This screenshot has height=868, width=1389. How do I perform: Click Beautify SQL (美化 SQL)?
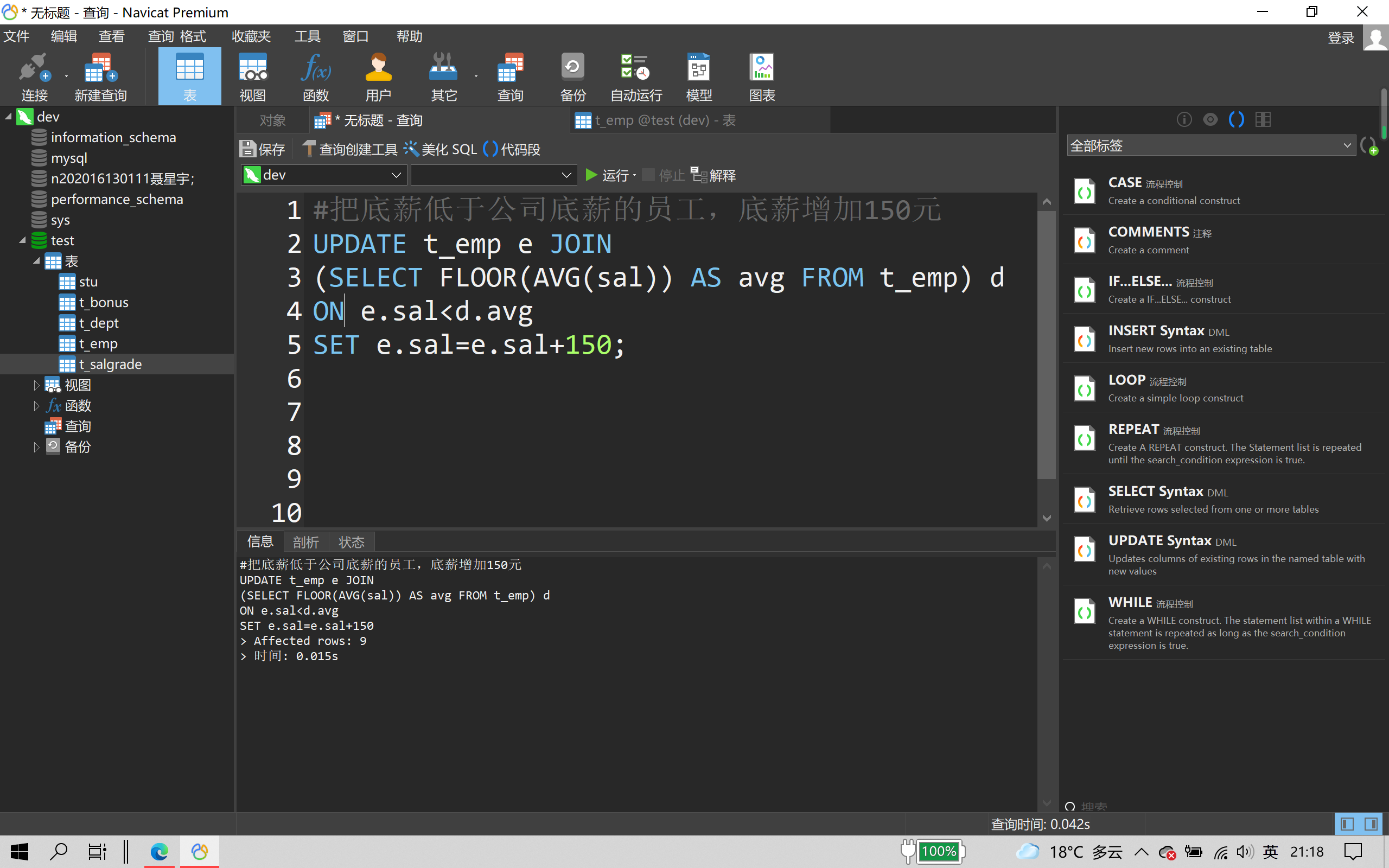click(x=440, y=149)
